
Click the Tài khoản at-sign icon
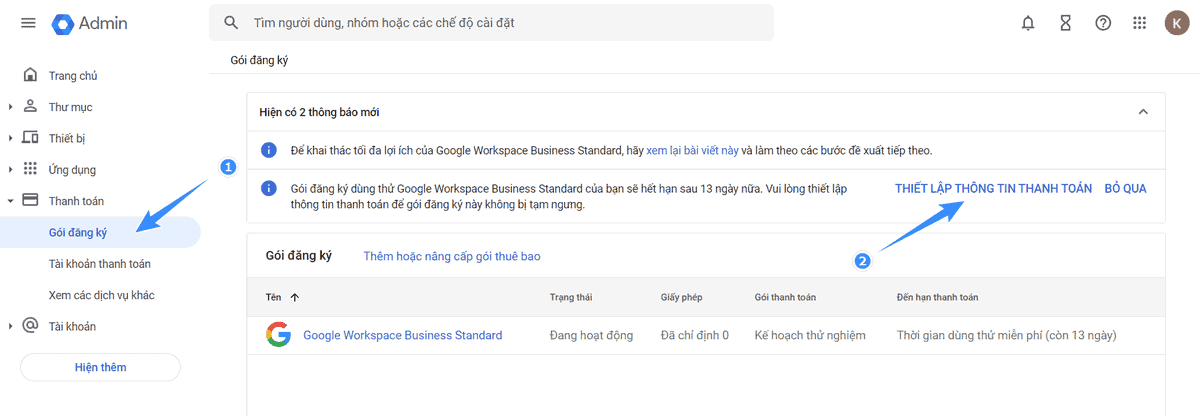30,326
